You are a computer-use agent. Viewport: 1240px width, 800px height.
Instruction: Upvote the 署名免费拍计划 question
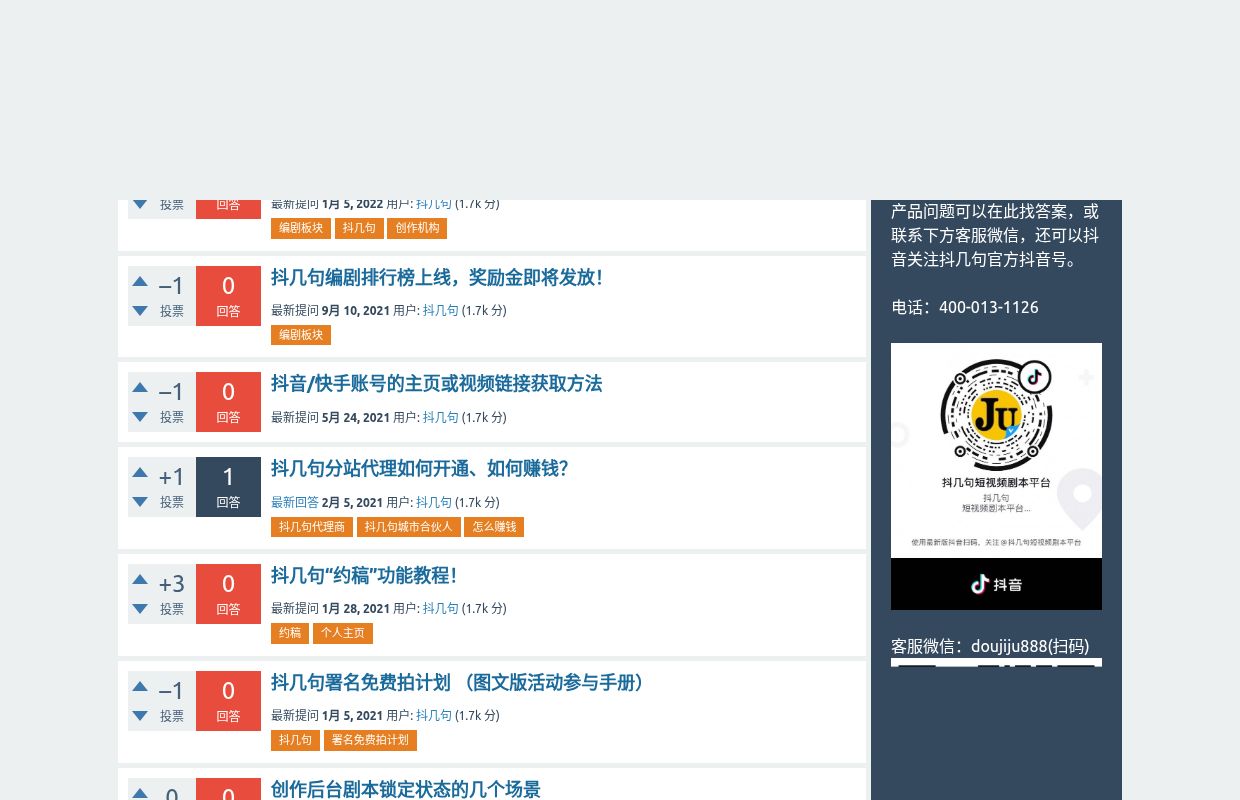[x=140, y=687]
